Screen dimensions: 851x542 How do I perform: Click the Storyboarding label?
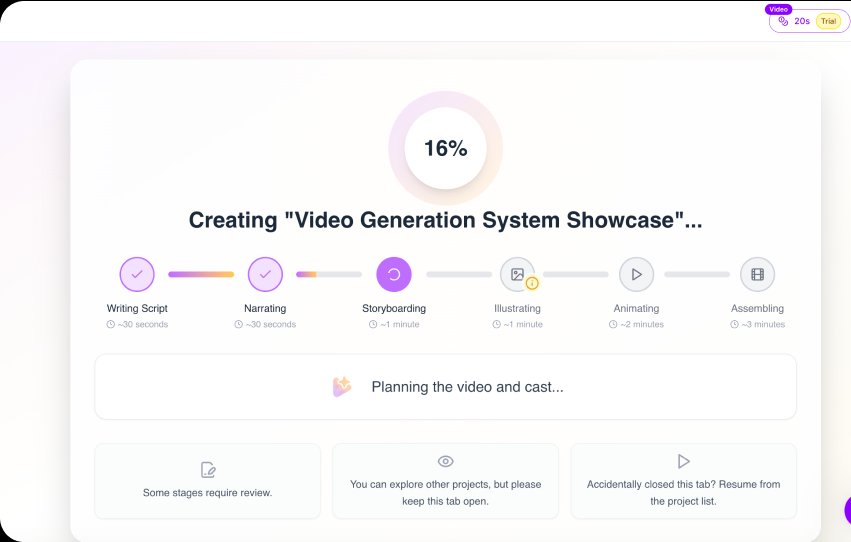(393, 308)
